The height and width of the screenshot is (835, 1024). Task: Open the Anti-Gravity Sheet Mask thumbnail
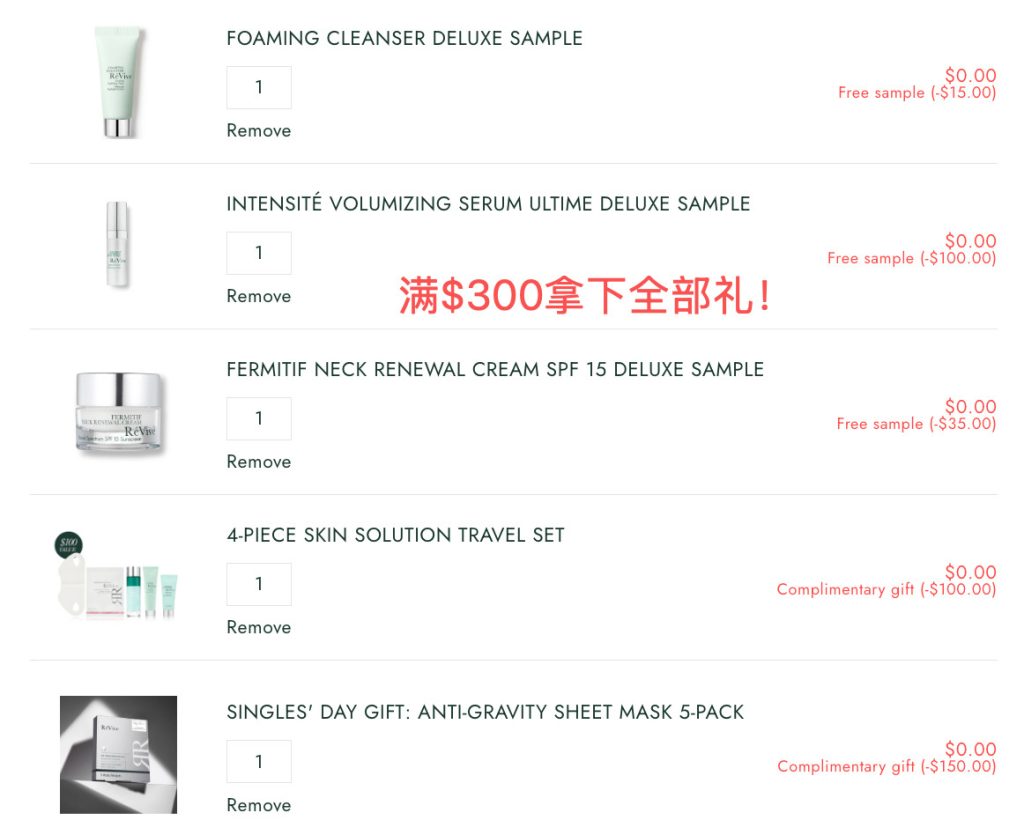pyautogui.click(x=118, y=755)
